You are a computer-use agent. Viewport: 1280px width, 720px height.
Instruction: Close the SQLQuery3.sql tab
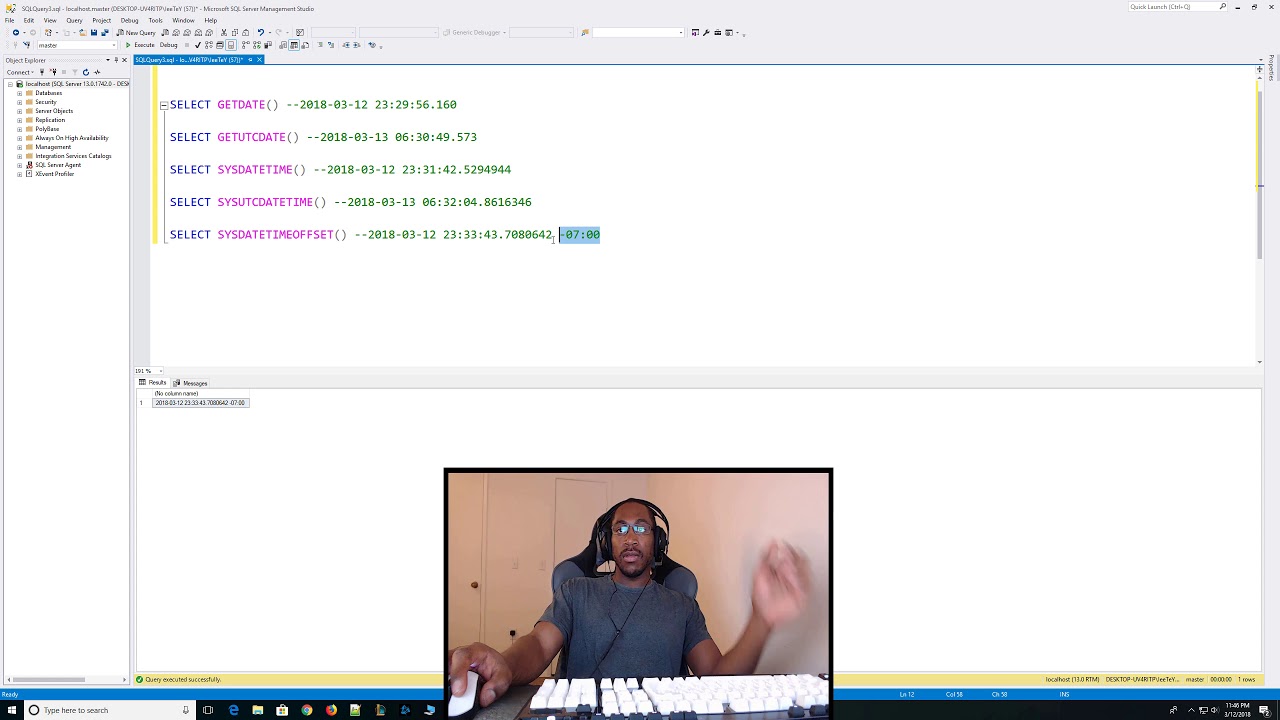tap(259, 60)
